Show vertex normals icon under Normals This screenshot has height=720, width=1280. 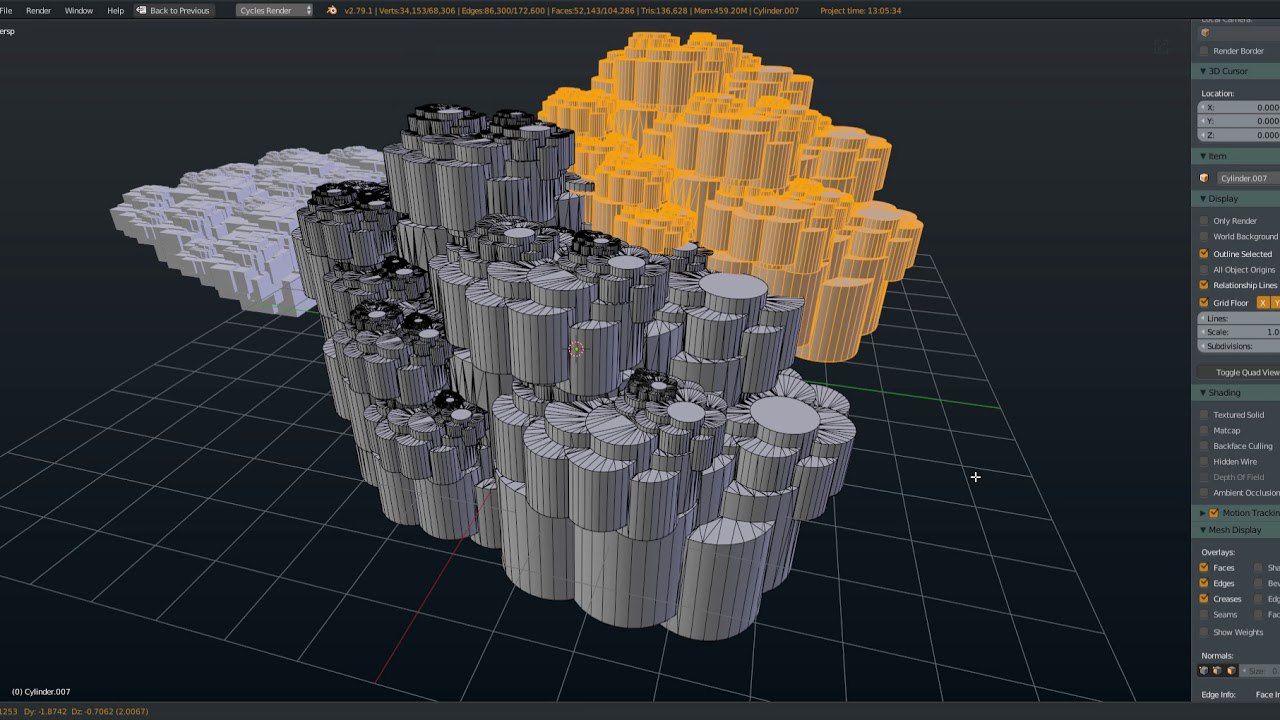click(1203, 671)
